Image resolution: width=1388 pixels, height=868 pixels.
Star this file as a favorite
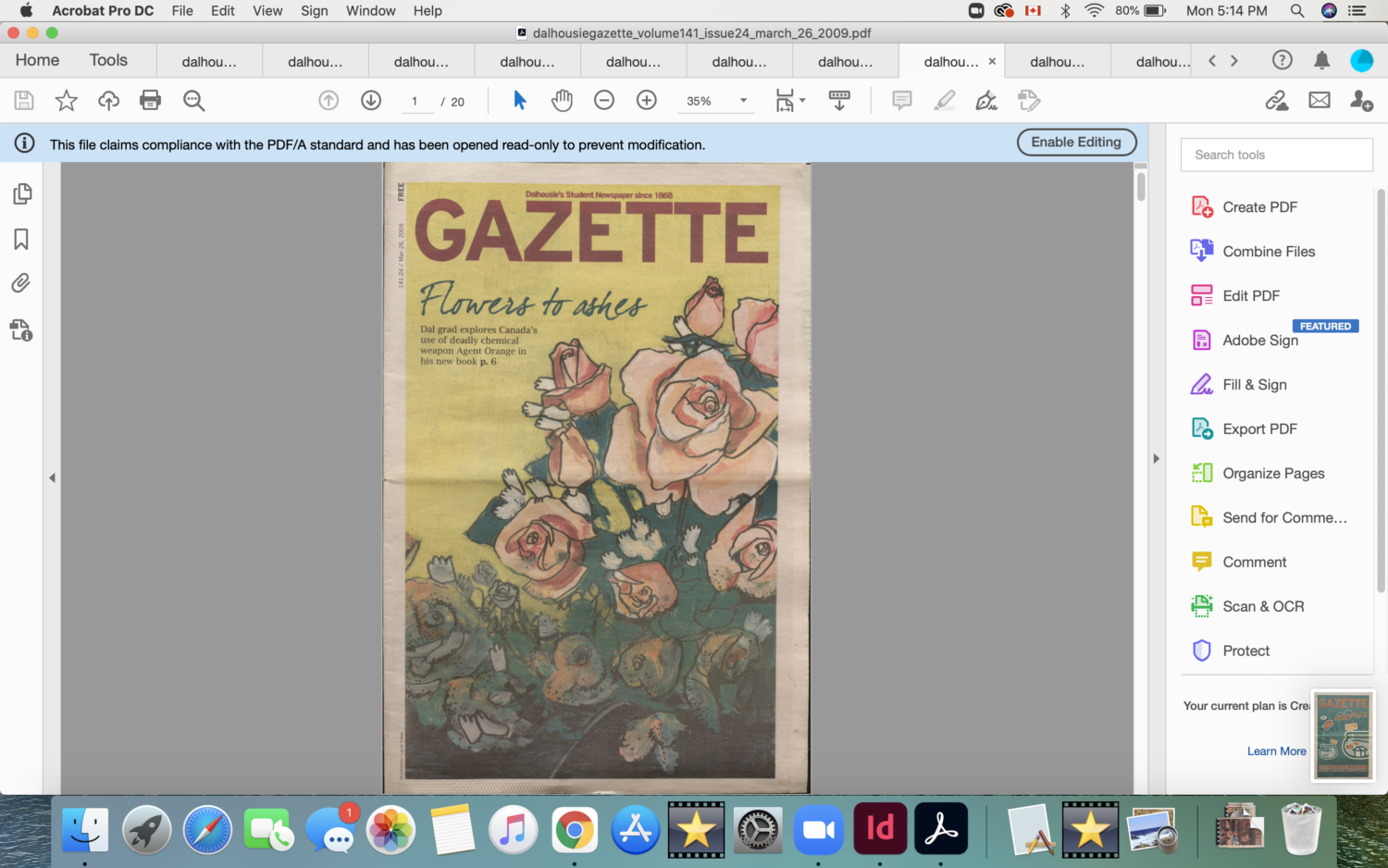pos(67,100)
